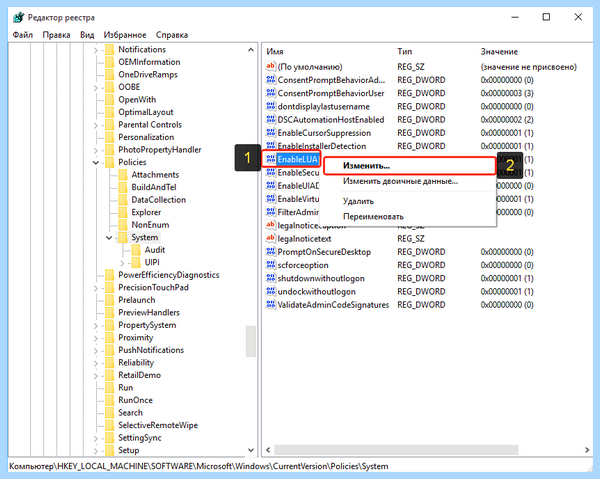Click the Notifications folder icon
This screenshot has height=479, width=600.
109,49
